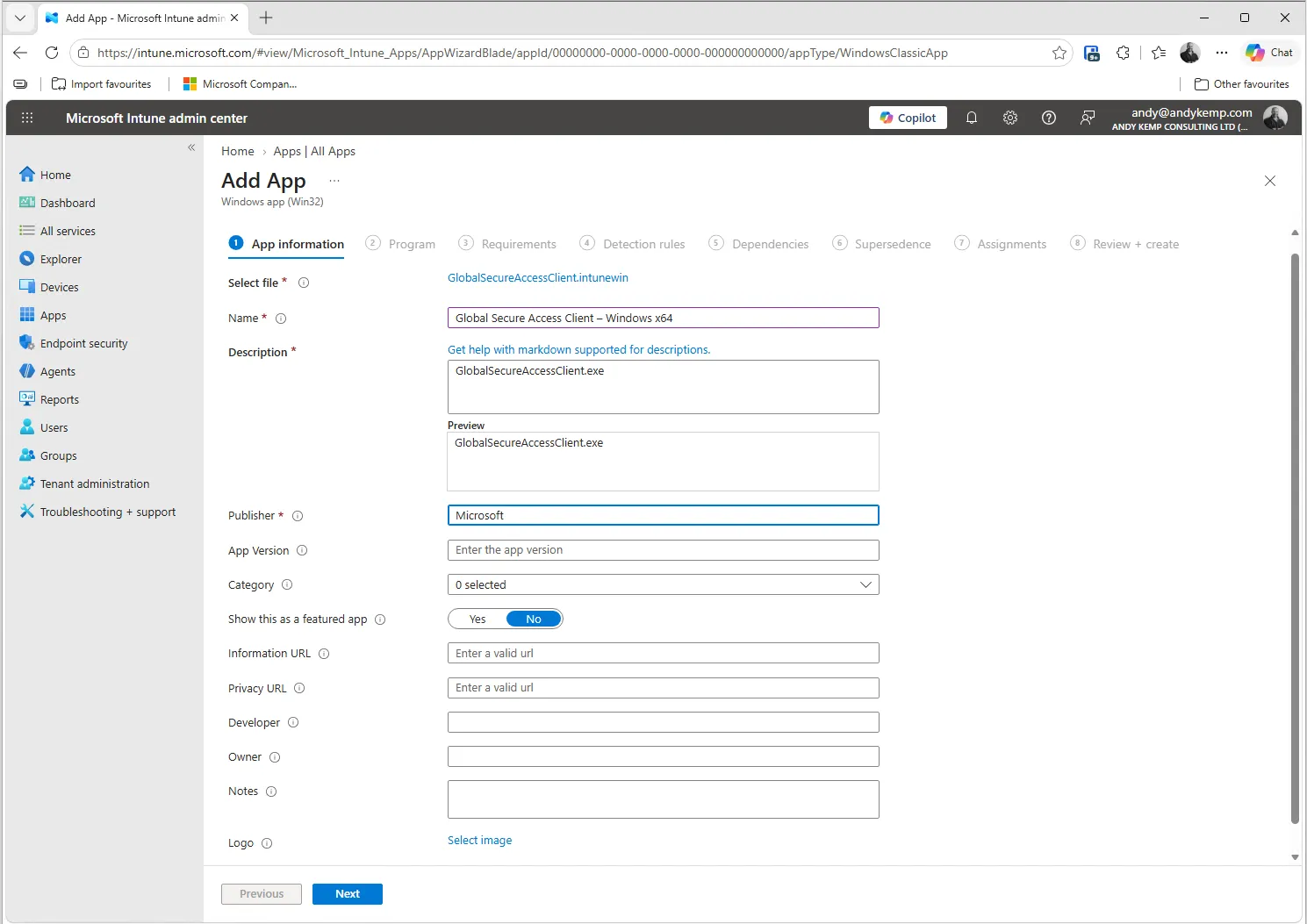Show info tooltip for Logo
The width and height of the screenshot is (1307, 924).
[x=267, y=843]
